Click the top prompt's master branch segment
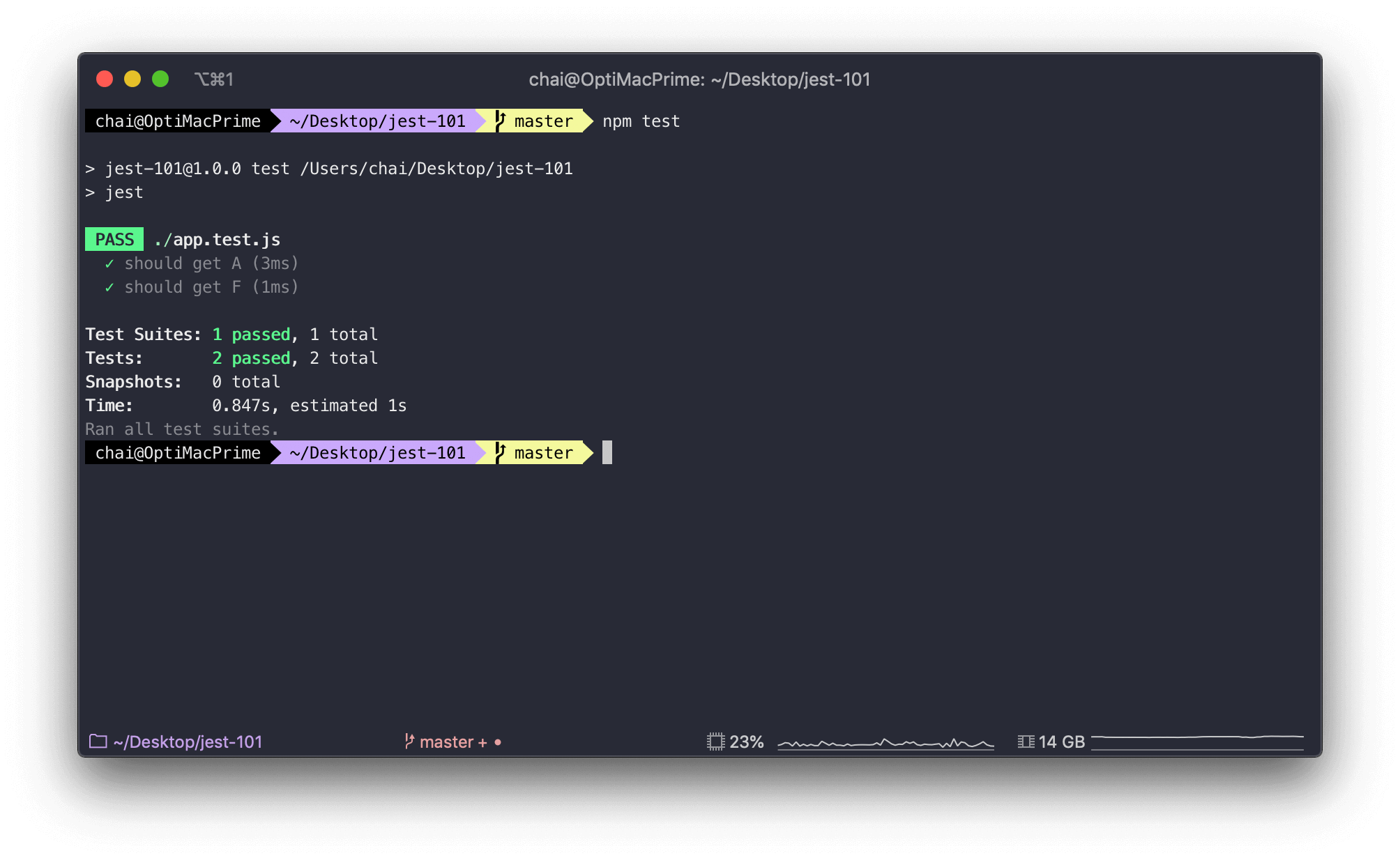Viewport: 1400px width, 860px height. [x=535, y=121]
